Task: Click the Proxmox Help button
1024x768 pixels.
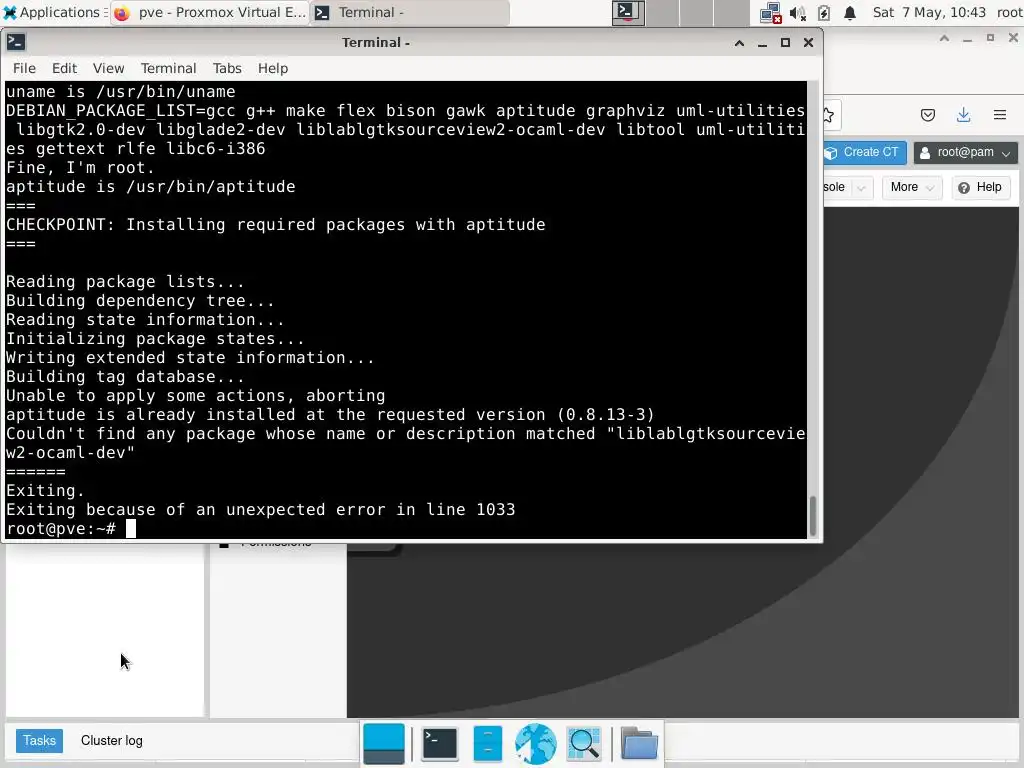Action: (x=980, y=187)
